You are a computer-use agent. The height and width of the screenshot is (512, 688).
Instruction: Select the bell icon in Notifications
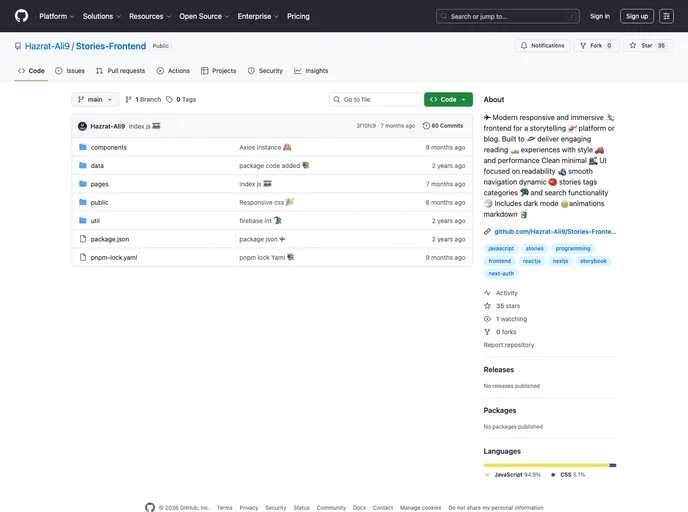coord(524,46)
